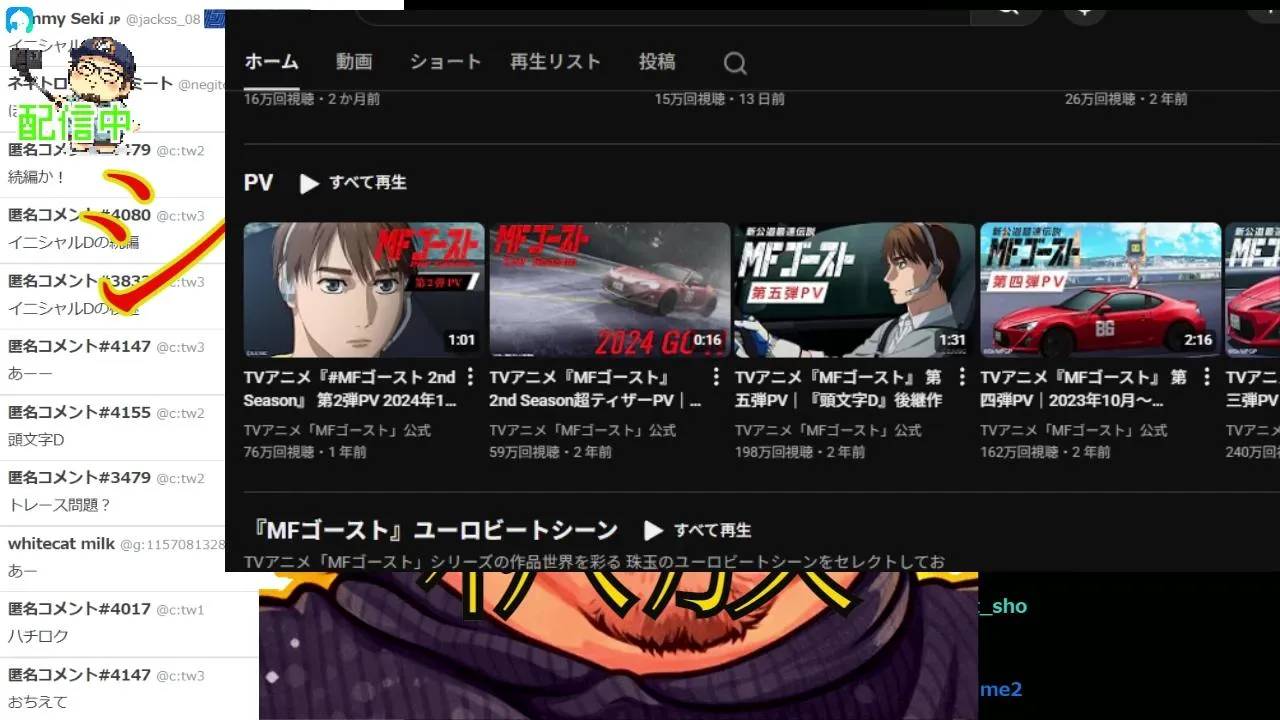This screenshot has width=1280, height=720.
Task: Click the PV section heading
Action: [x=258, y=183]
